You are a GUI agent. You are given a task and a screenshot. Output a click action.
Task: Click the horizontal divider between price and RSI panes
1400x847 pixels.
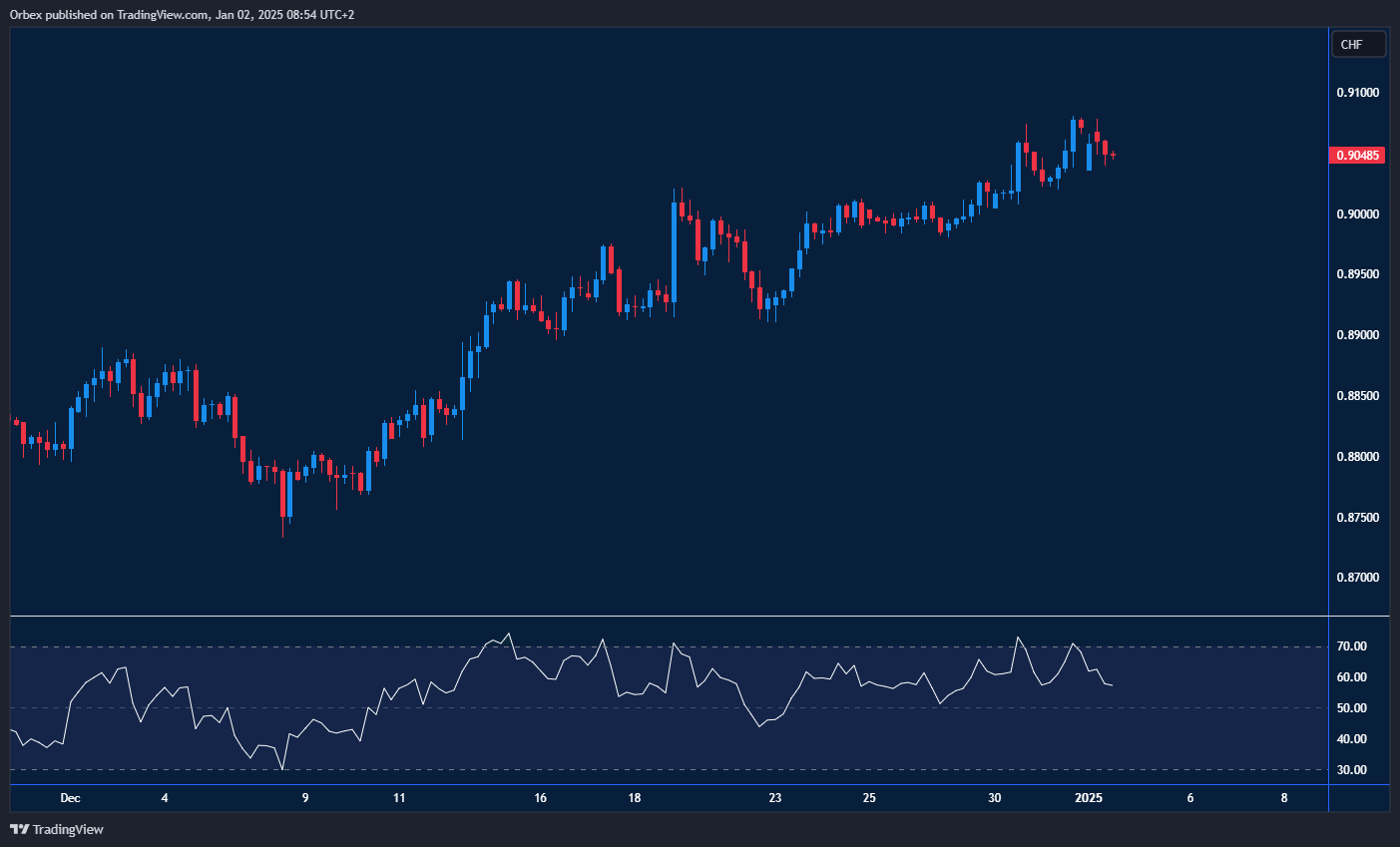pos(669,617)
